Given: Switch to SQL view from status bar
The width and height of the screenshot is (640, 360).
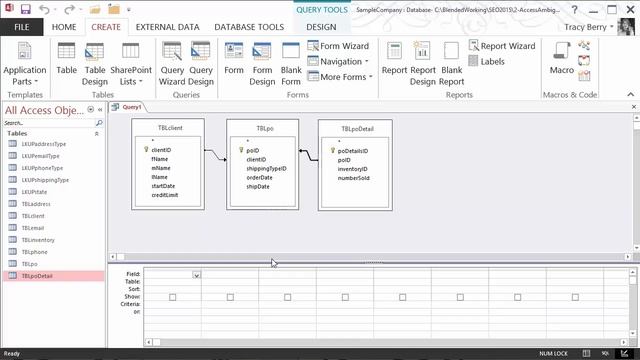Looking at the screenshot, I should (x=605, y=353).
